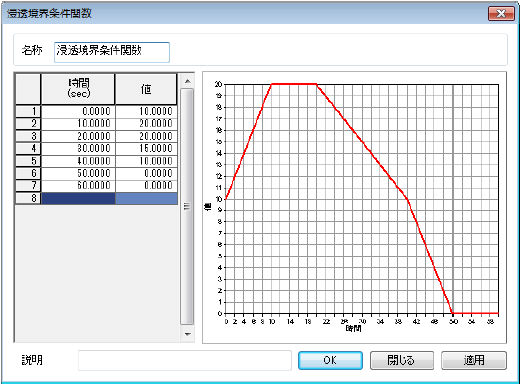Select the 値 column header
Viewport: 520px width, 385px height.
[x=146, y=89]
